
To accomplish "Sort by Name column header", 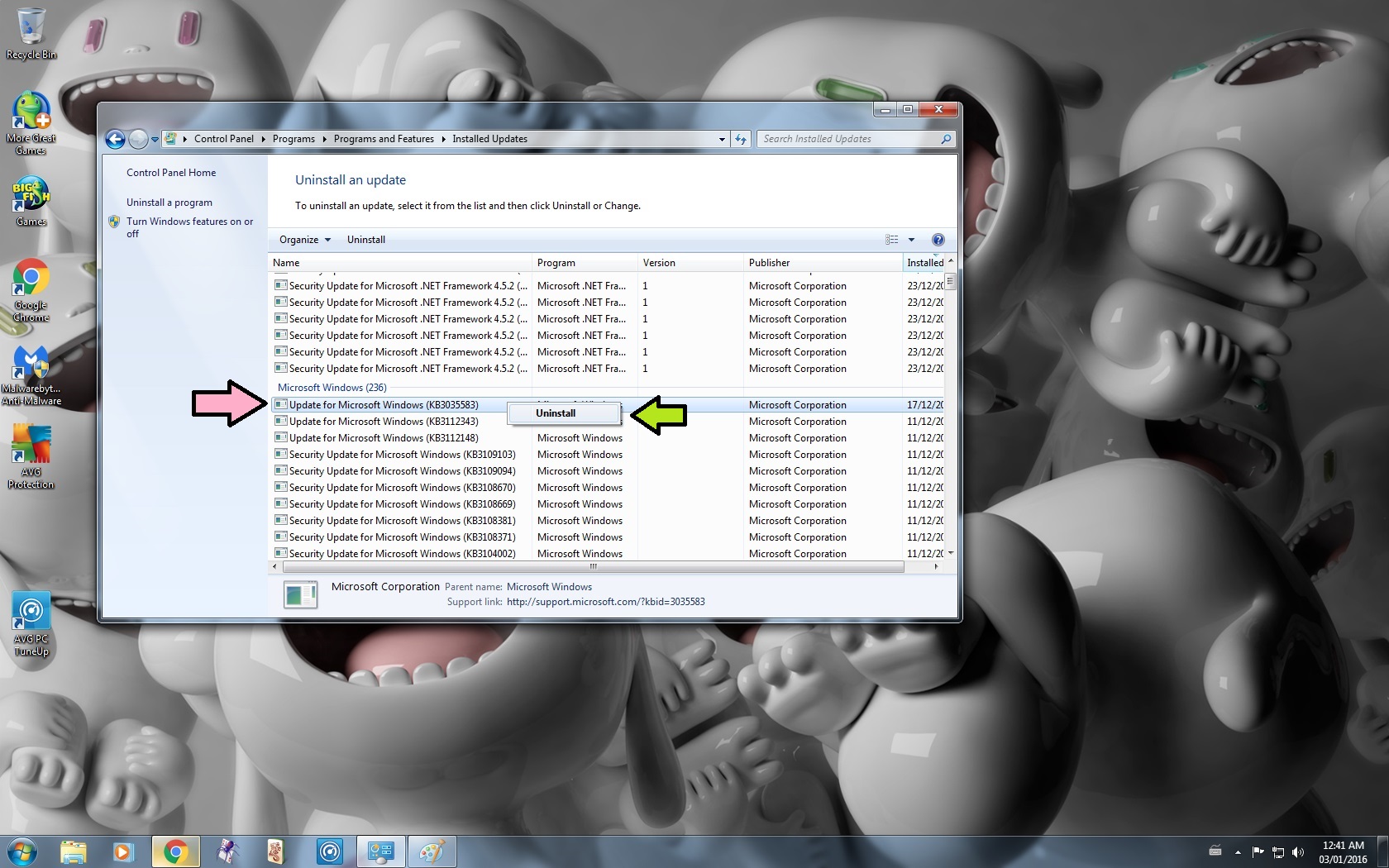I will (x=400, y=263).
